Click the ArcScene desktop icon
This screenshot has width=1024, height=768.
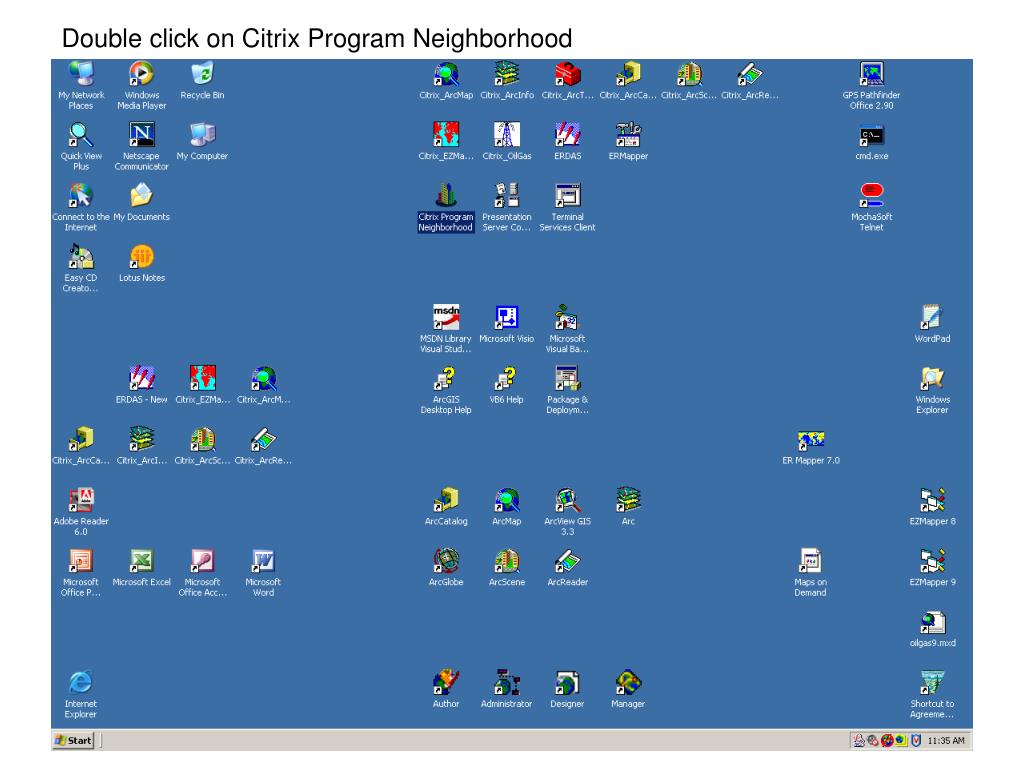coord(507,561)
